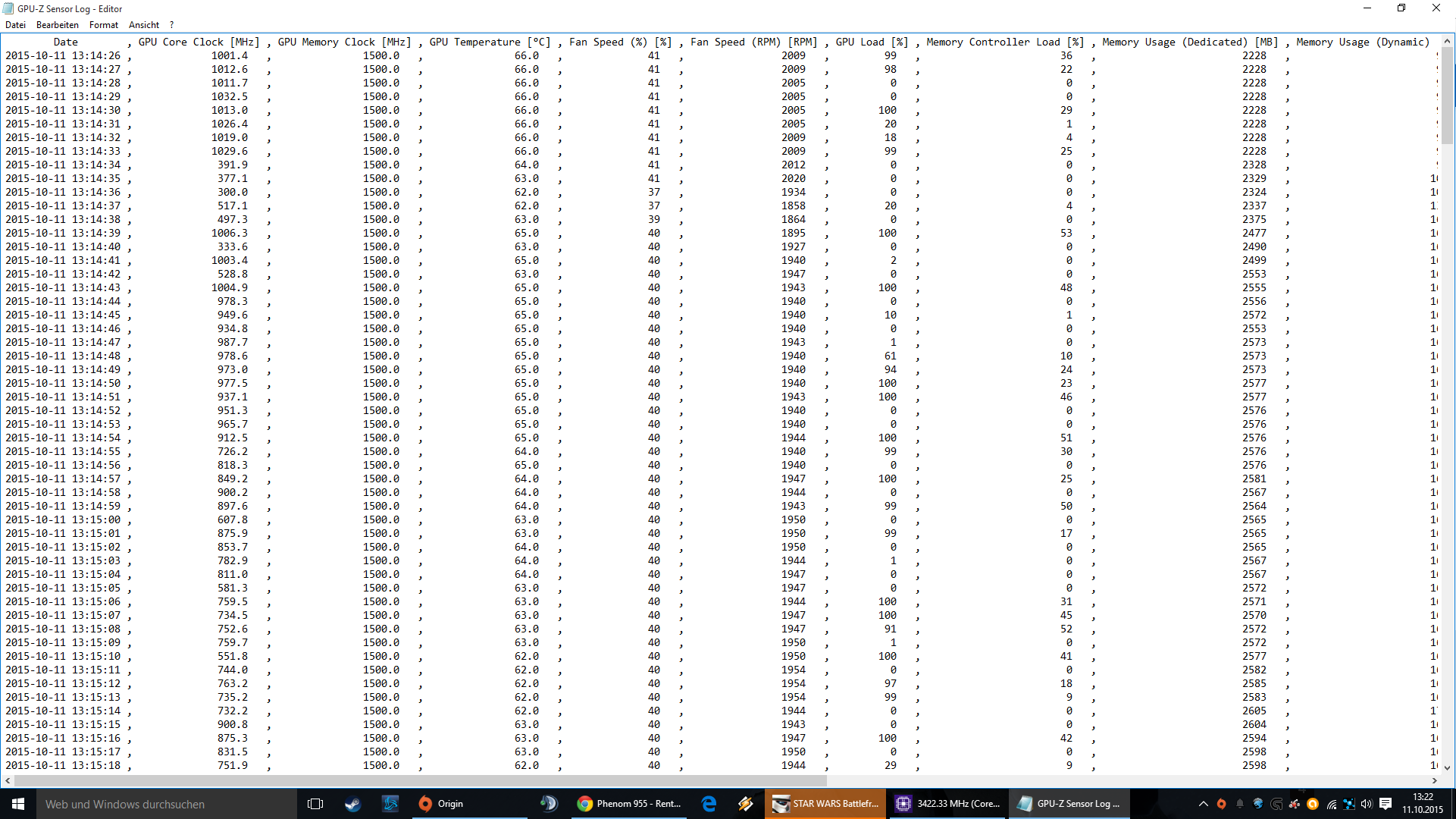Screen dimensions: 1456x819
Task: Open the Datei menu
Action: pos(15,25)
